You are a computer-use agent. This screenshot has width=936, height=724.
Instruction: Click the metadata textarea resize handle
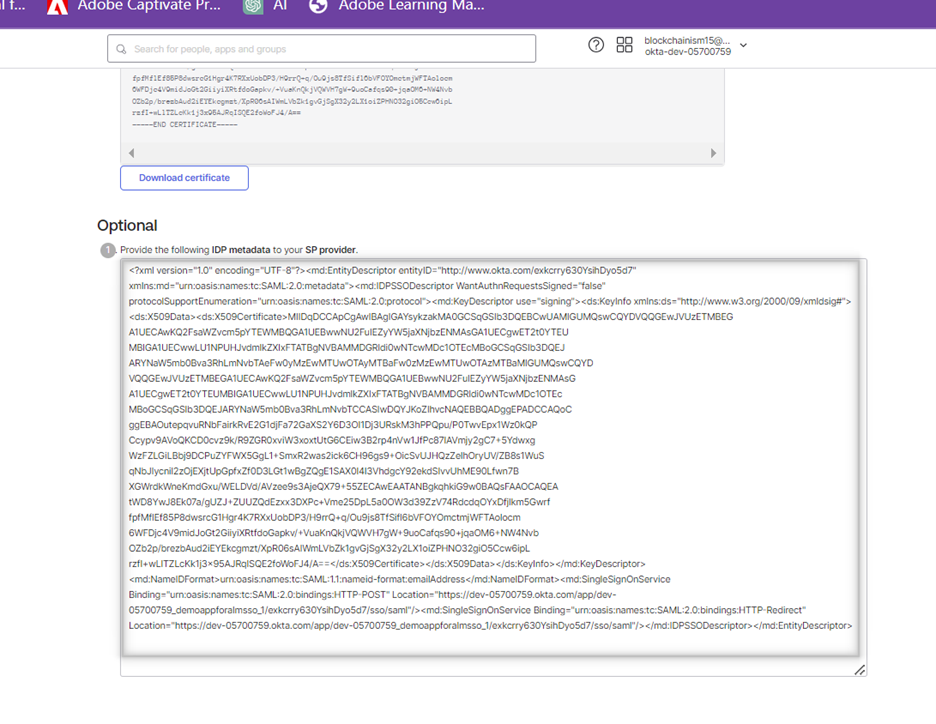tap(859, 670)
